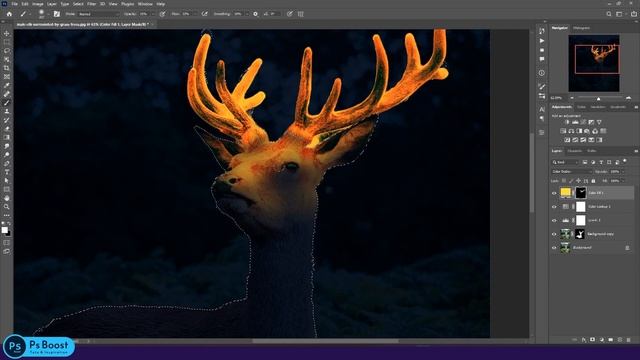Select the Background copy layer mask thumbnail
640x360 pixels.
pyautogui.click(x=580, y=234)
